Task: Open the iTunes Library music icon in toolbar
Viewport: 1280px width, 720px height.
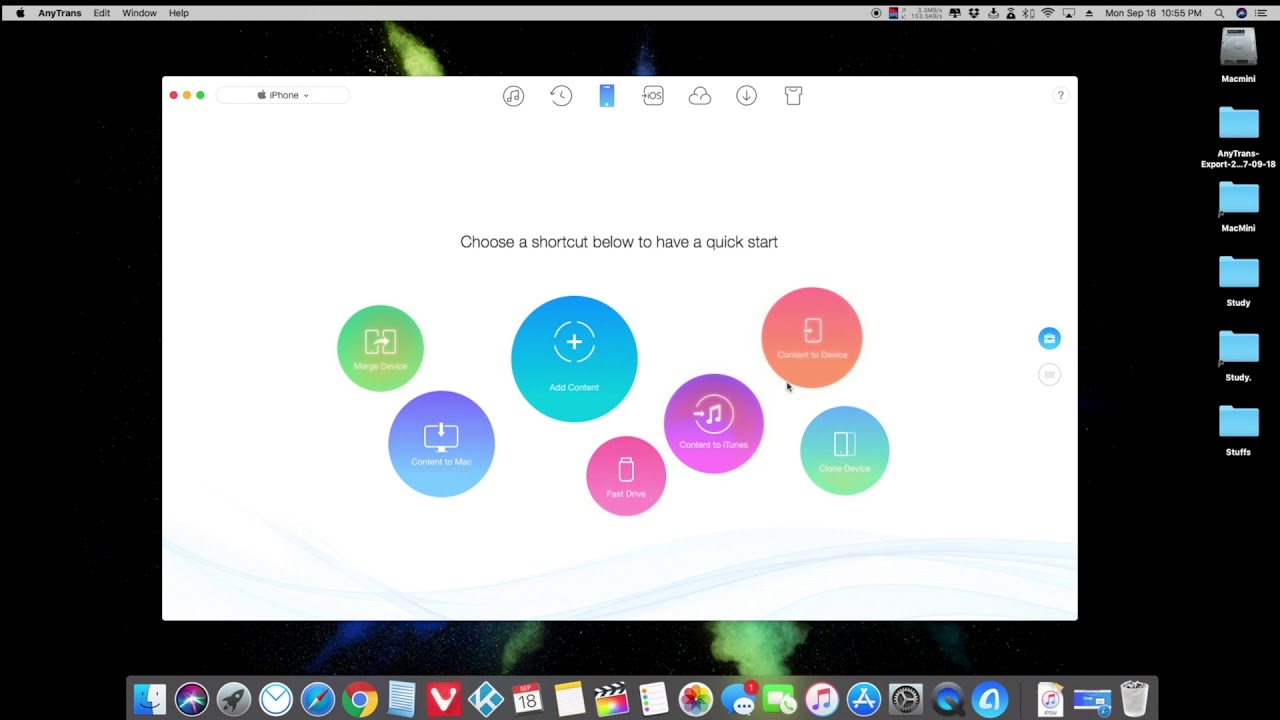Action: (x=513, y=96)
